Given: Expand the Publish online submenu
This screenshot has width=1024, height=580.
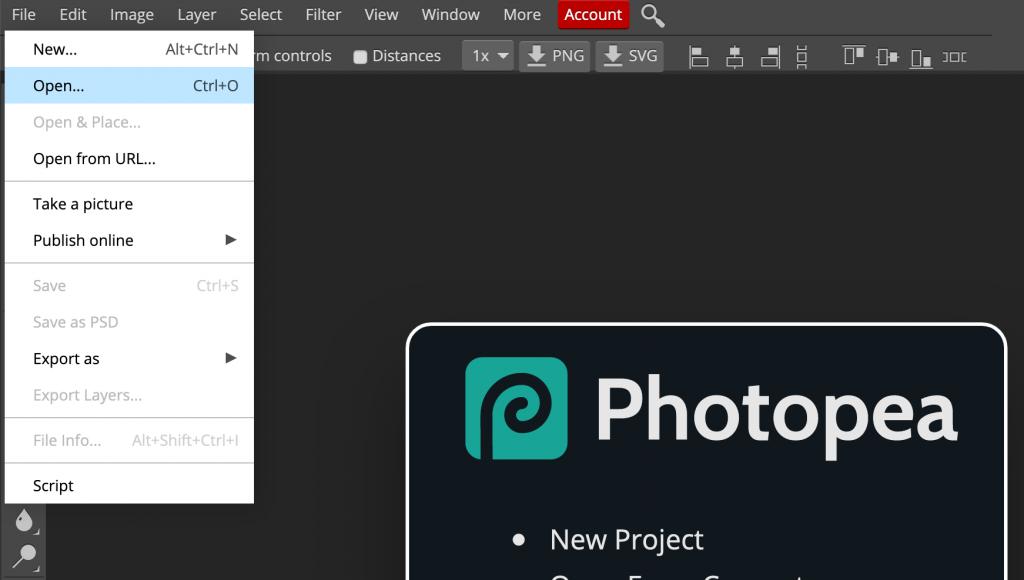Looking at the screenshot, I should (x=129, y=240).
